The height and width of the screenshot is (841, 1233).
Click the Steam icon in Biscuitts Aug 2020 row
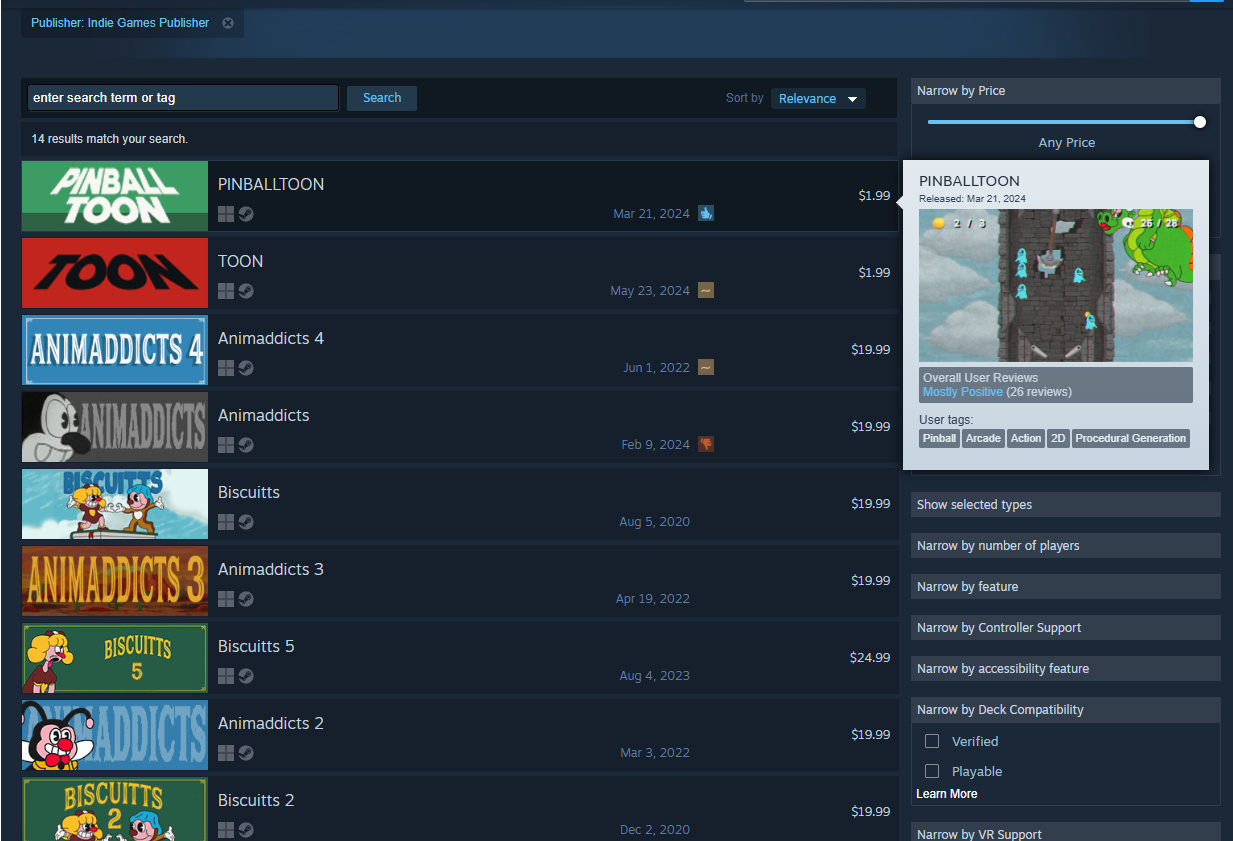[246, 522]
